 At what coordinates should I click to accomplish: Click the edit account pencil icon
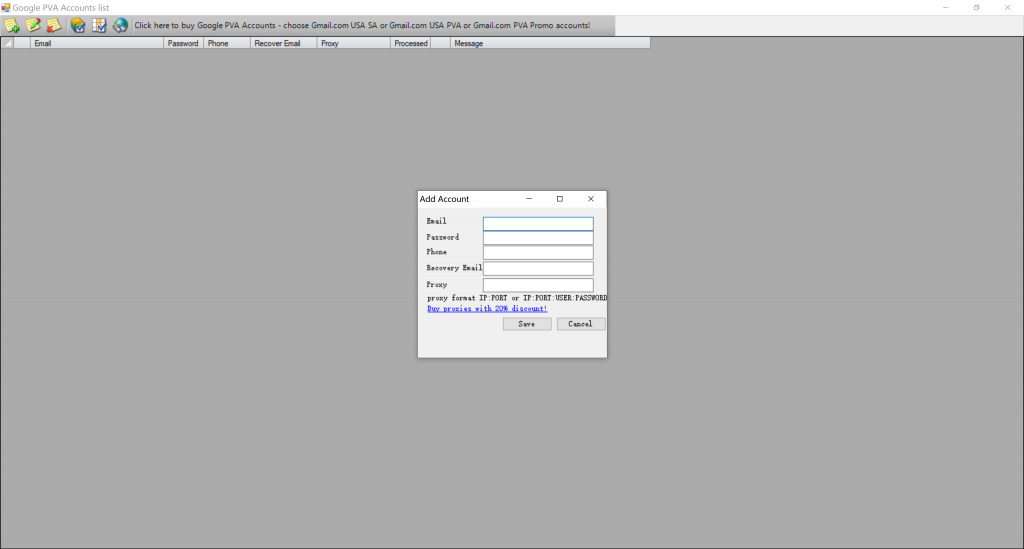[33, 25]
